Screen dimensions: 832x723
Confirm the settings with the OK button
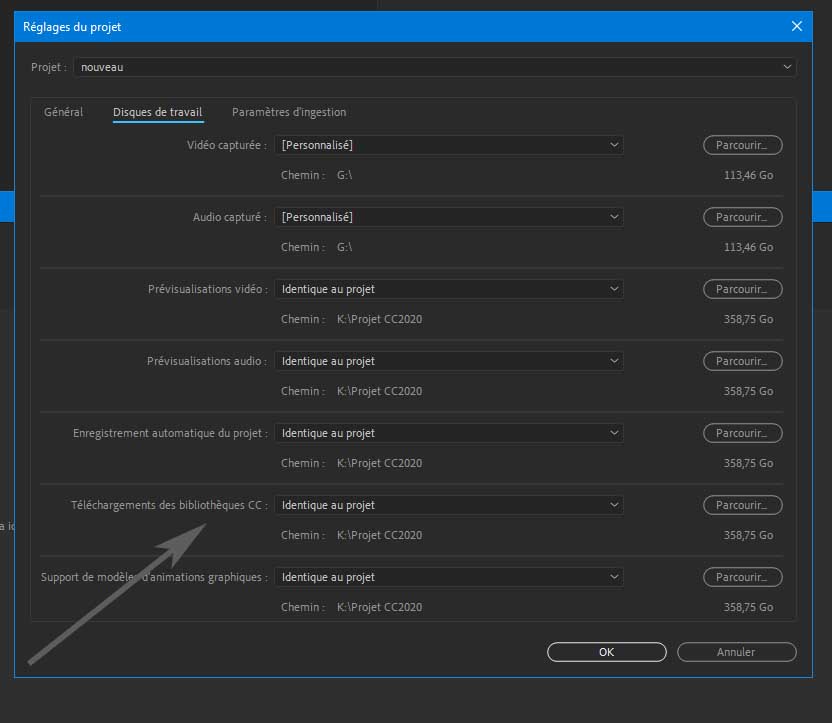point(606,652)
